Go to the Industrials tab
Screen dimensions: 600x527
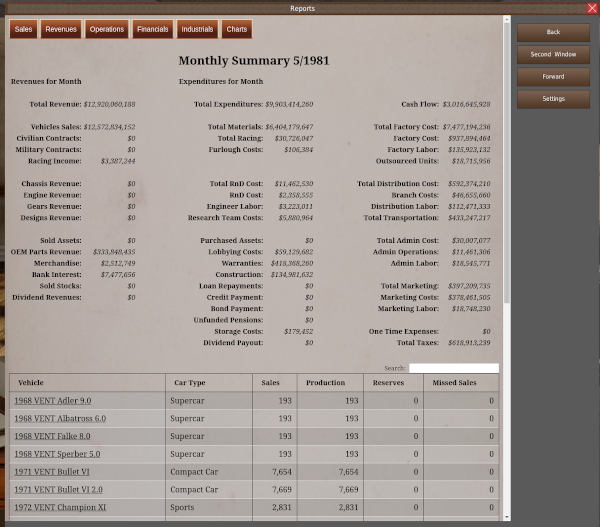(x=197, y=30)
